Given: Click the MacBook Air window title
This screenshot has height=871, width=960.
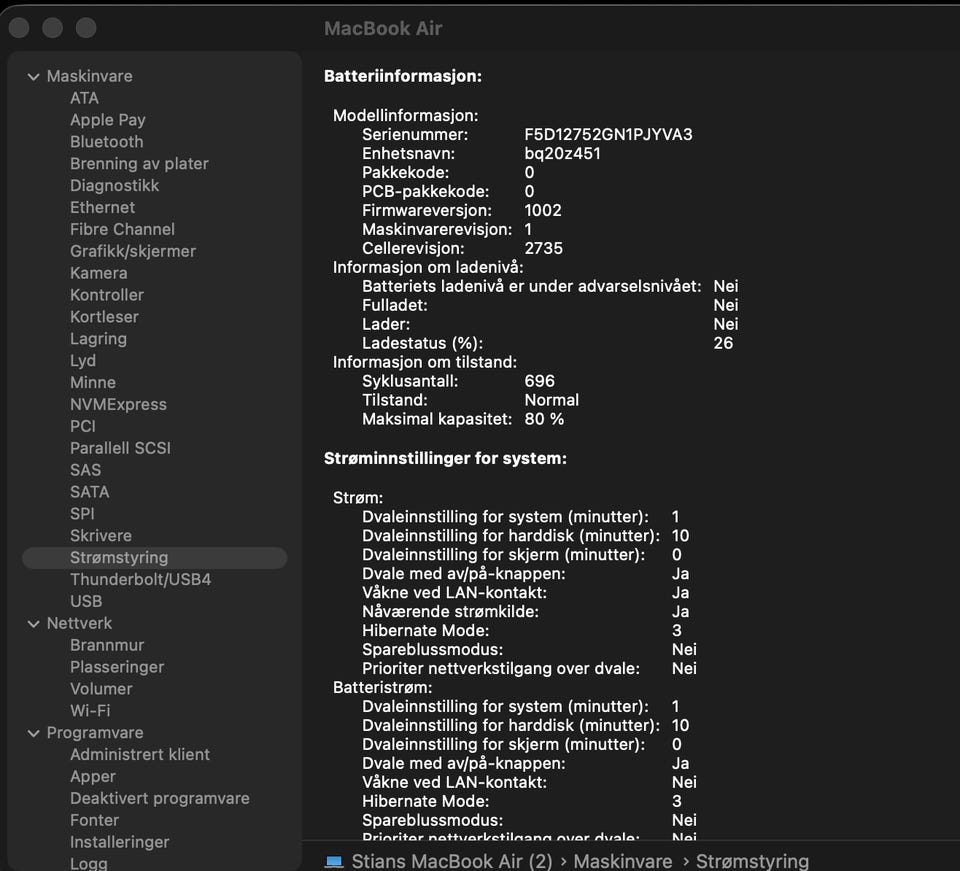Looking at the screenshot, I should [x=383, y=29].
